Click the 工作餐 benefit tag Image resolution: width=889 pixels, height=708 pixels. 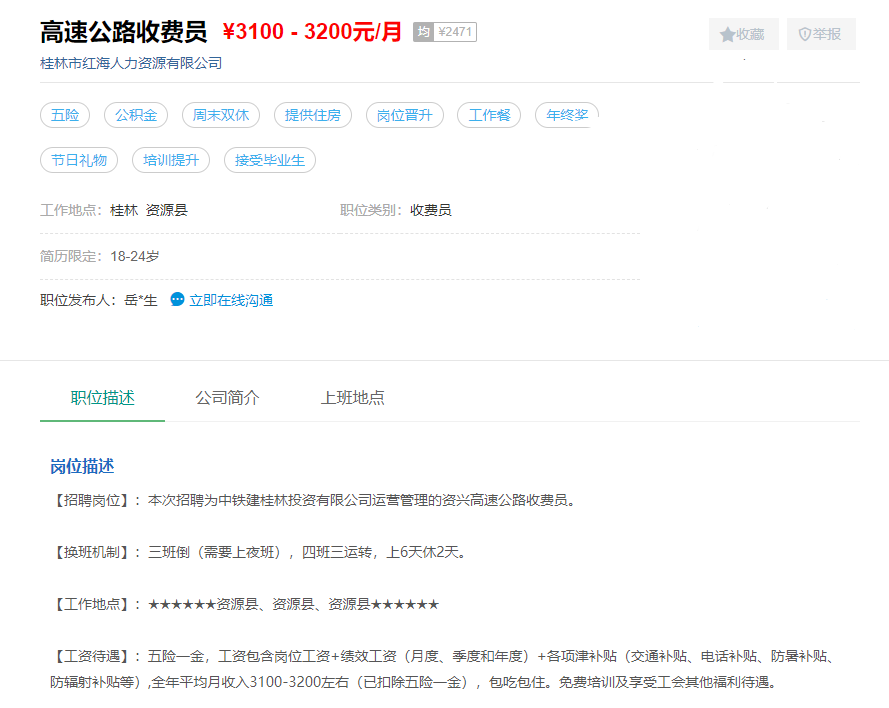tap(489, 115)
